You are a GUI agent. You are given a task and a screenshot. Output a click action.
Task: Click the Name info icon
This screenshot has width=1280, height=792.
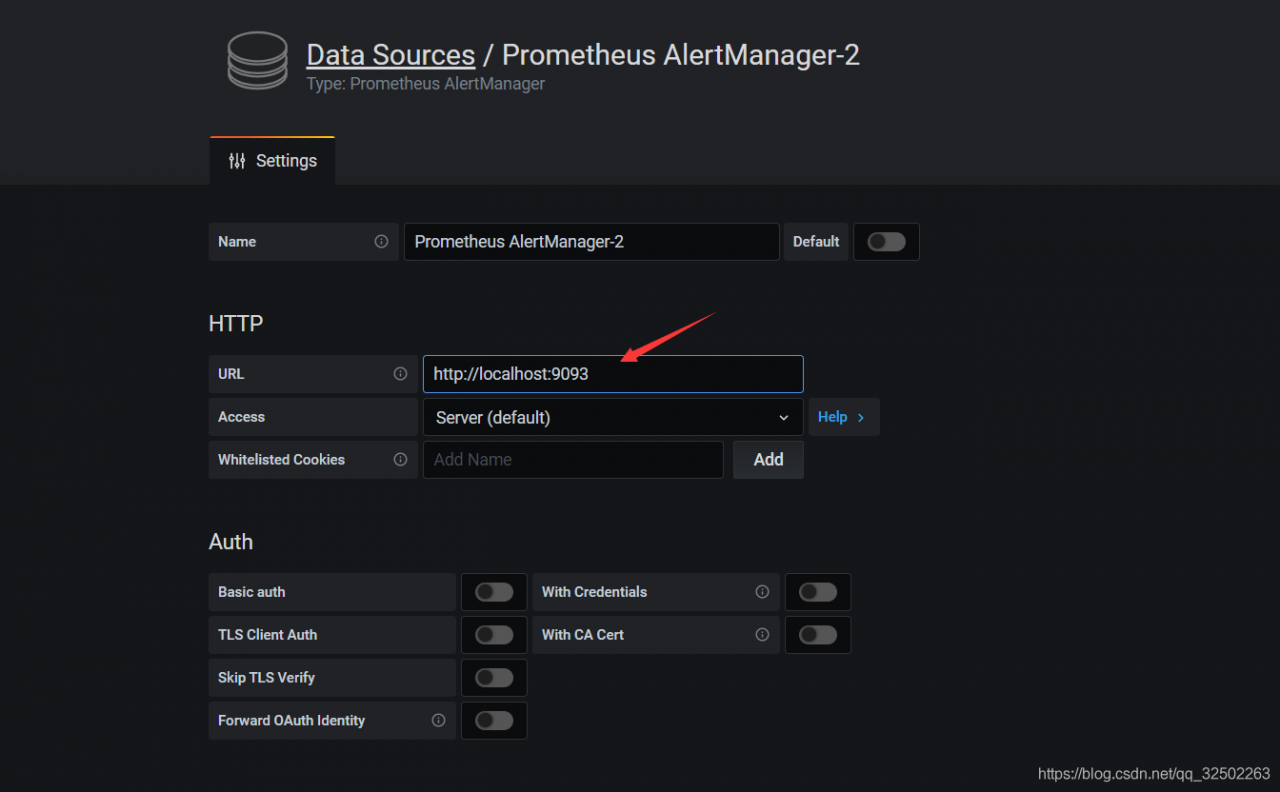(381, 242)
